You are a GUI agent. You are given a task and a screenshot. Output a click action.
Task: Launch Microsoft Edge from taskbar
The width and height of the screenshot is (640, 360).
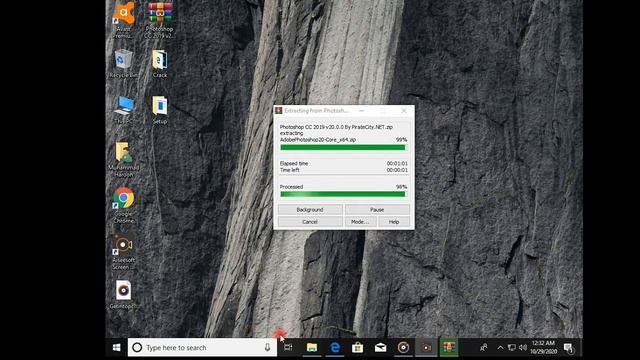click(335, 347)
